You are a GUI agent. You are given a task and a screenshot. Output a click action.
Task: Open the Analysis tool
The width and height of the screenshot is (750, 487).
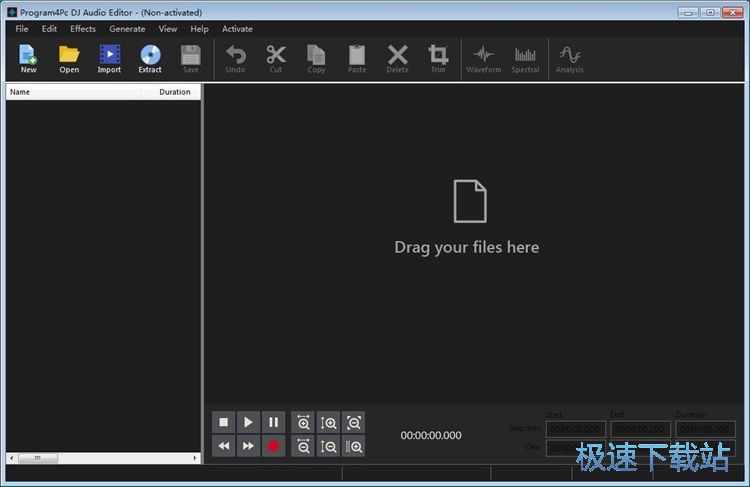[x=570, y=58]
